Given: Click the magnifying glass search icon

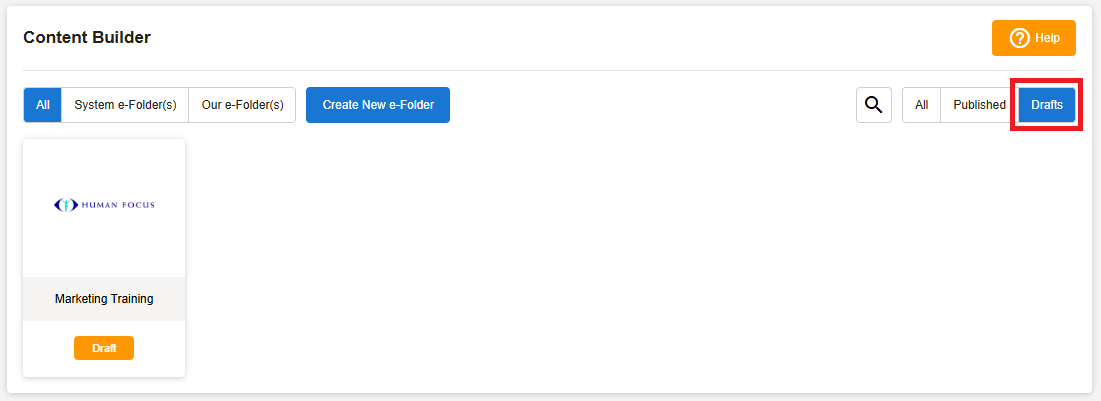Looking at the screenshot, I should coord(873,105).
